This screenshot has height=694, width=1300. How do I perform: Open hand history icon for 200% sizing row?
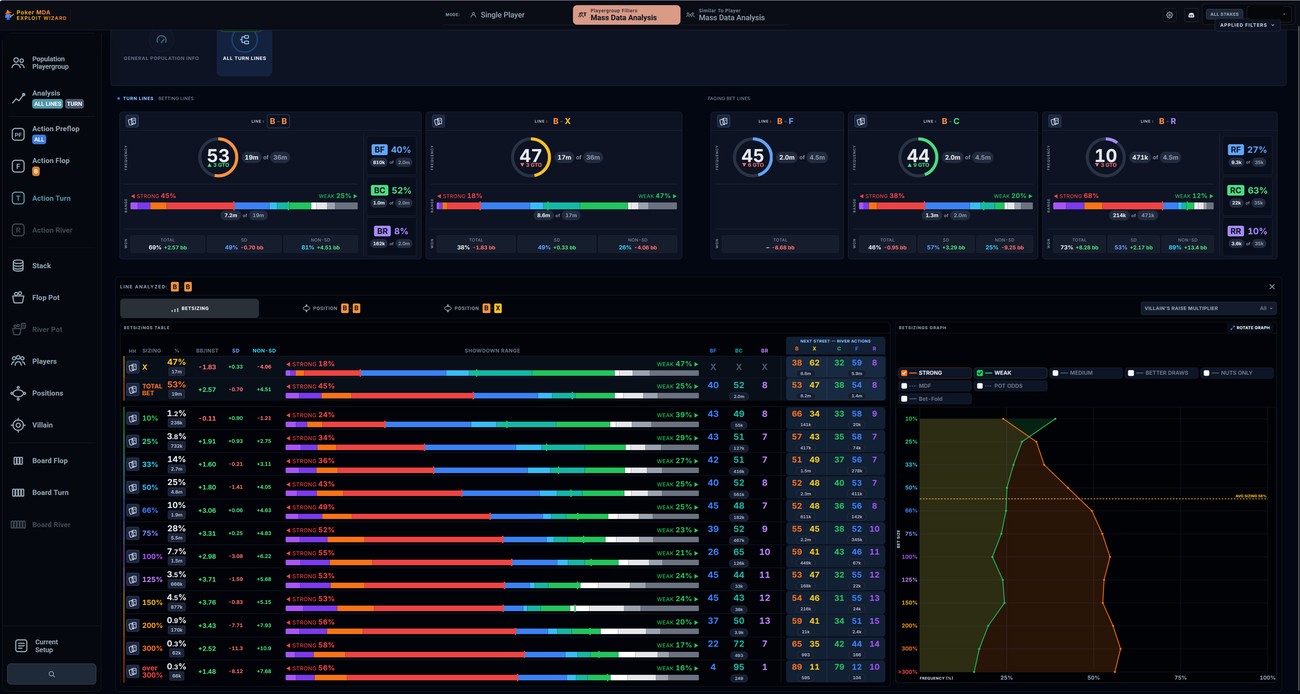(131, 625)
